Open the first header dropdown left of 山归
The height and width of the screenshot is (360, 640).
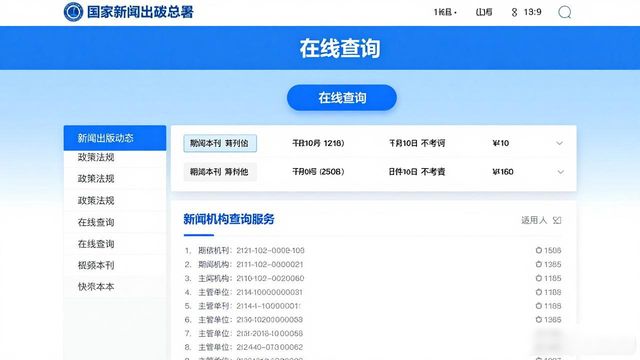click(445, 12)
